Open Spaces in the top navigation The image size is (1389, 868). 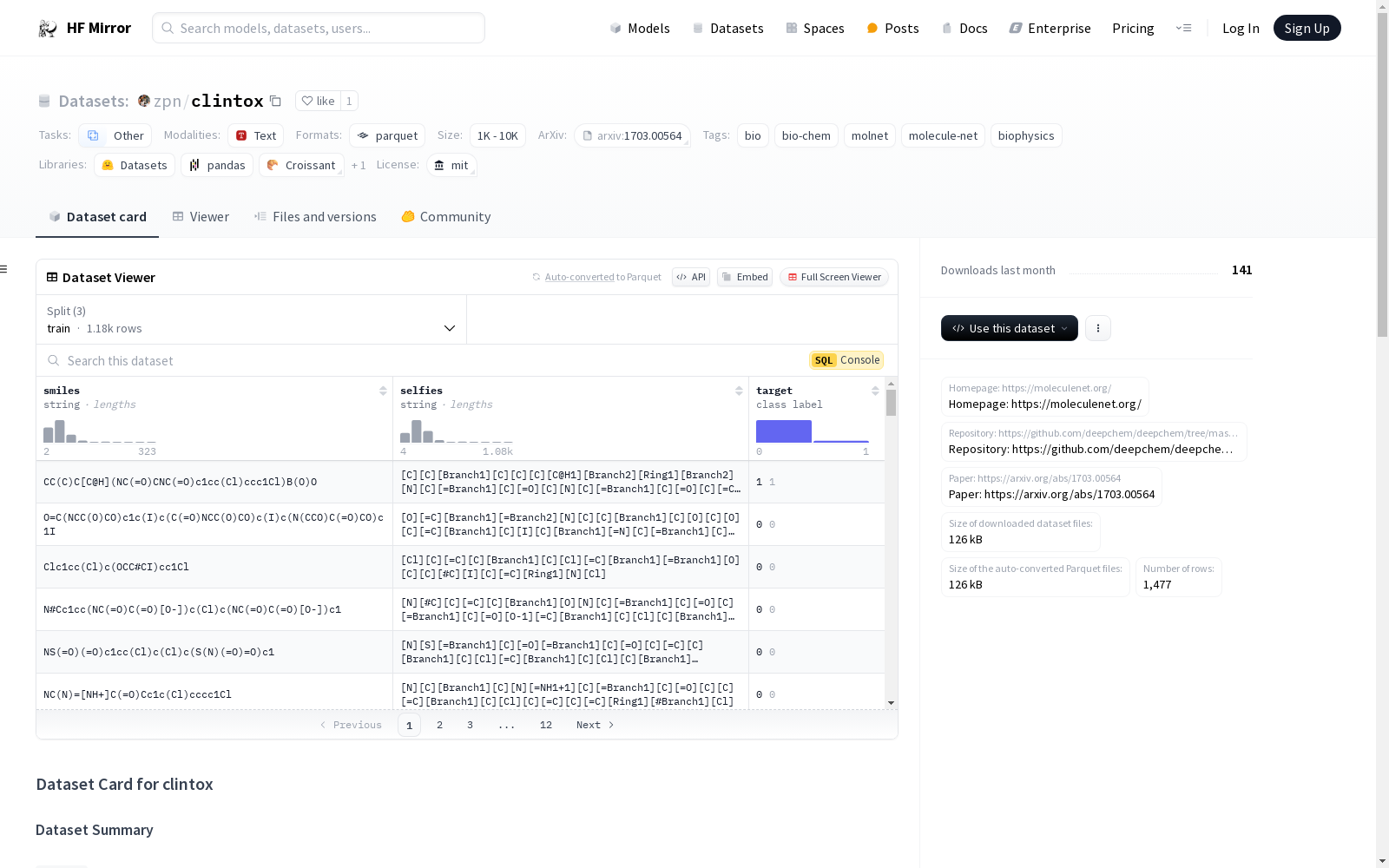pyautogui.click(x=815, y=28)
